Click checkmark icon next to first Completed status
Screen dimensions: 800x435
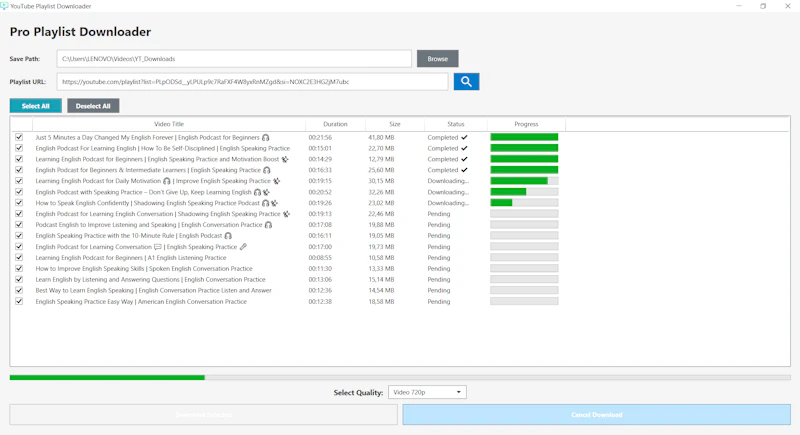pos(464,137)
